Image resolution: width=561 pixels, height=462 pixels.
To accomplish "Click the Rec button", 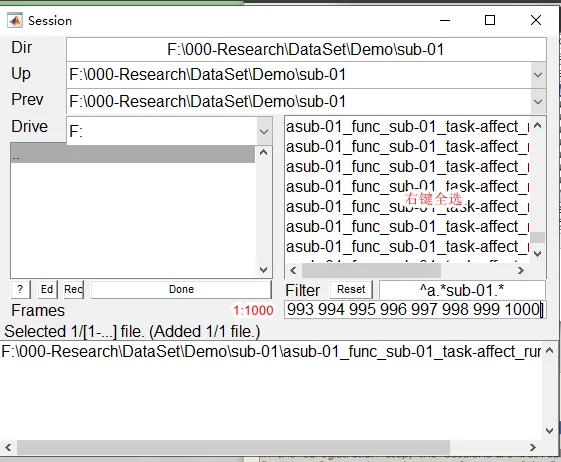I will click(73, 289).
